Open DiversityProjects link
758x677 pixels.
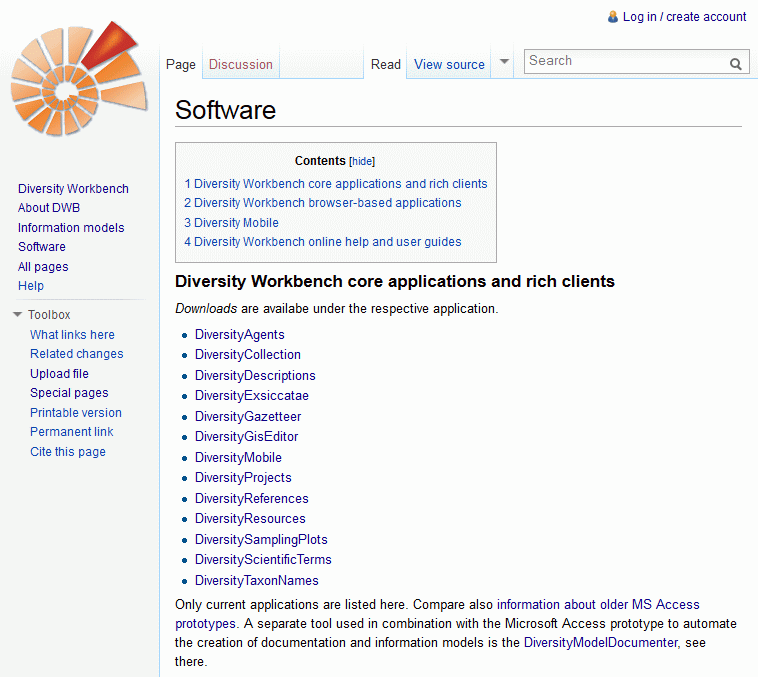pyautogui.click(x=243, y=478)
